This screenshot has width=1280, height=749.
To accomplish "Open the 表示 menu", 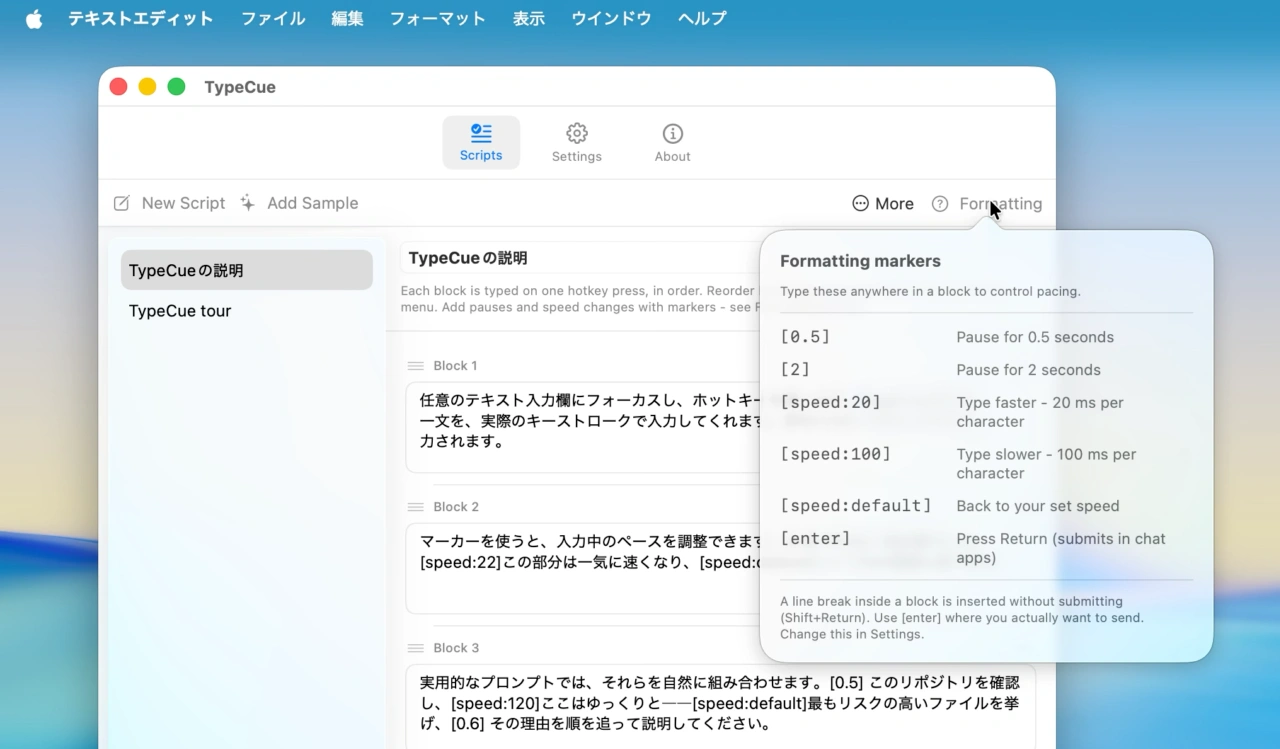I will point(528,19).
